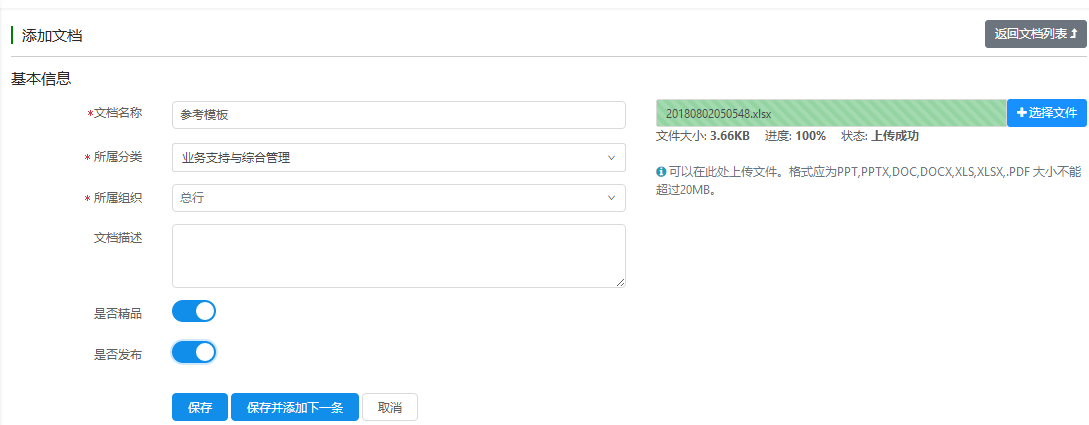Click the resize handle of 文档描述 textarea
Image resolution: width=1089 pixels, height=425 pixels.
(x=621, y=283)
